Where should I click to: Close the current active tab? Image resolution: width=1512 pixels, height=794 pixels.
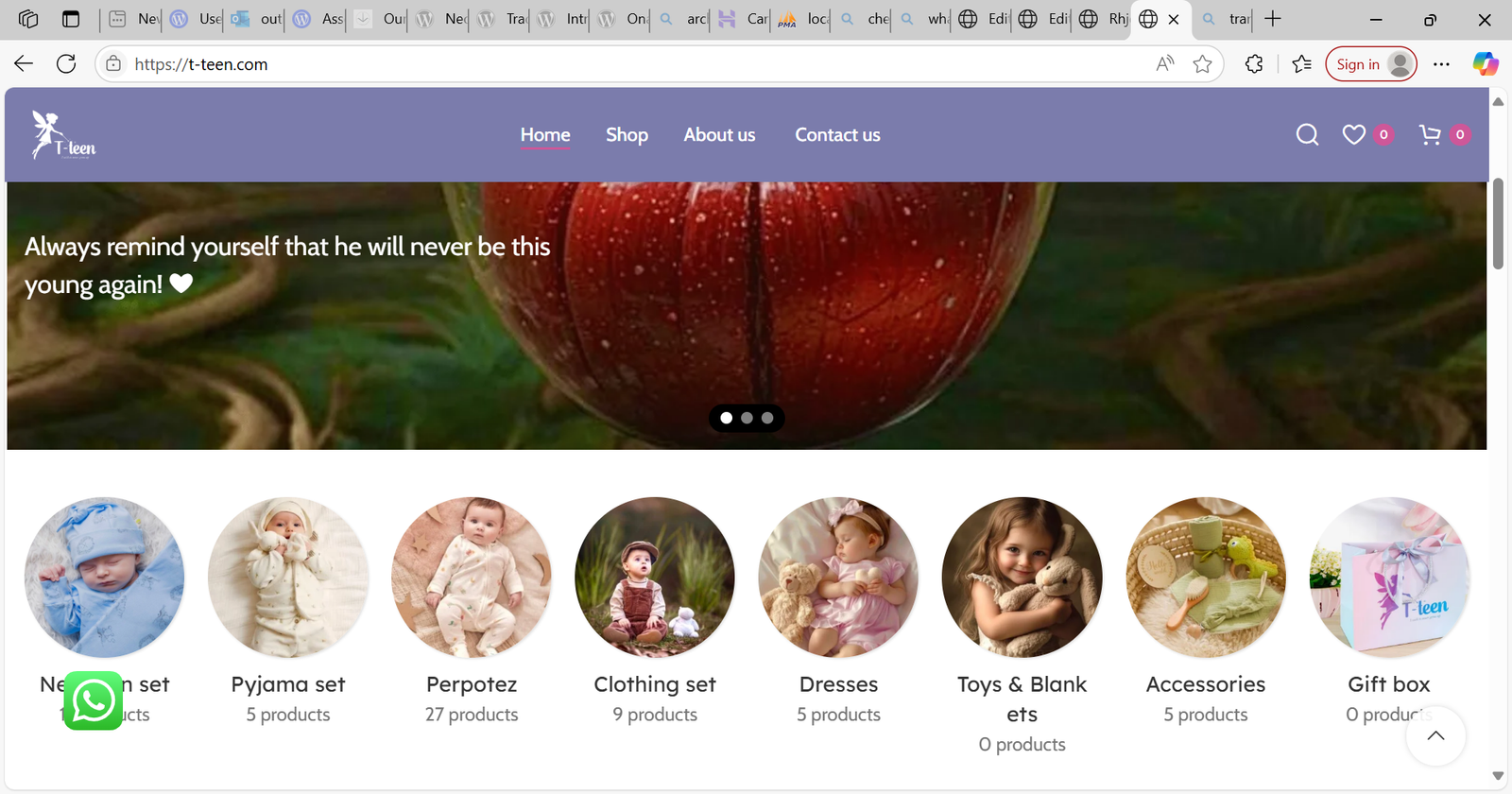click(1174, 19)
